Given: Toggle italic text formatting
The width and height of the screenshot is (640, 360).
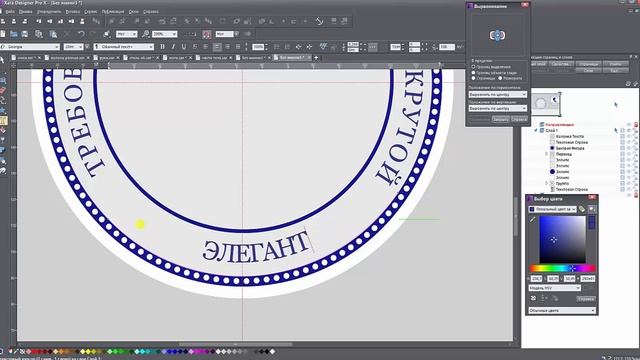Looking at the screenshot, I should click(x=173, y=47).
